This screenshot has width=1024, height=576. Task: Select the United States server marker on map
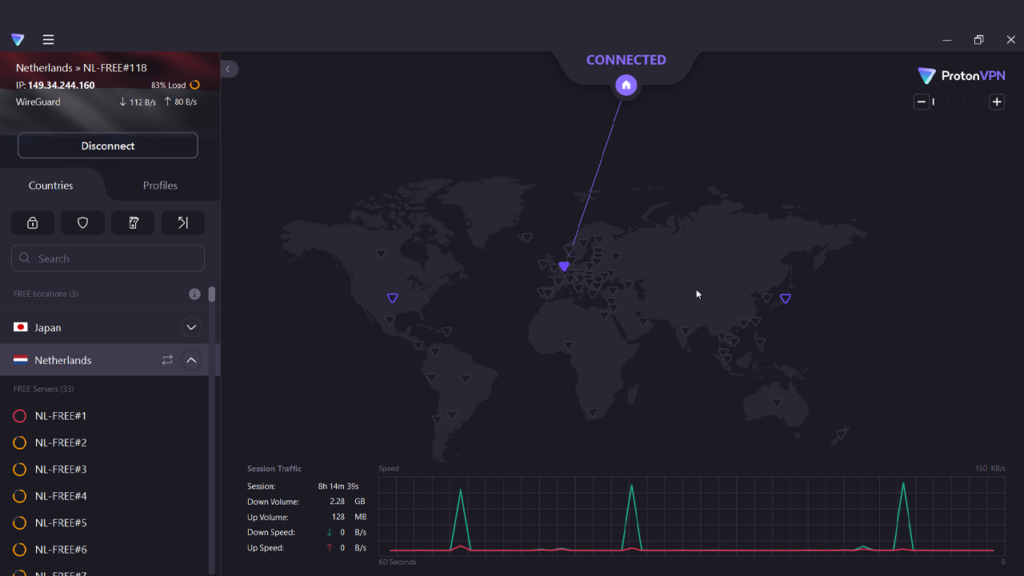[x=392, y=298]
